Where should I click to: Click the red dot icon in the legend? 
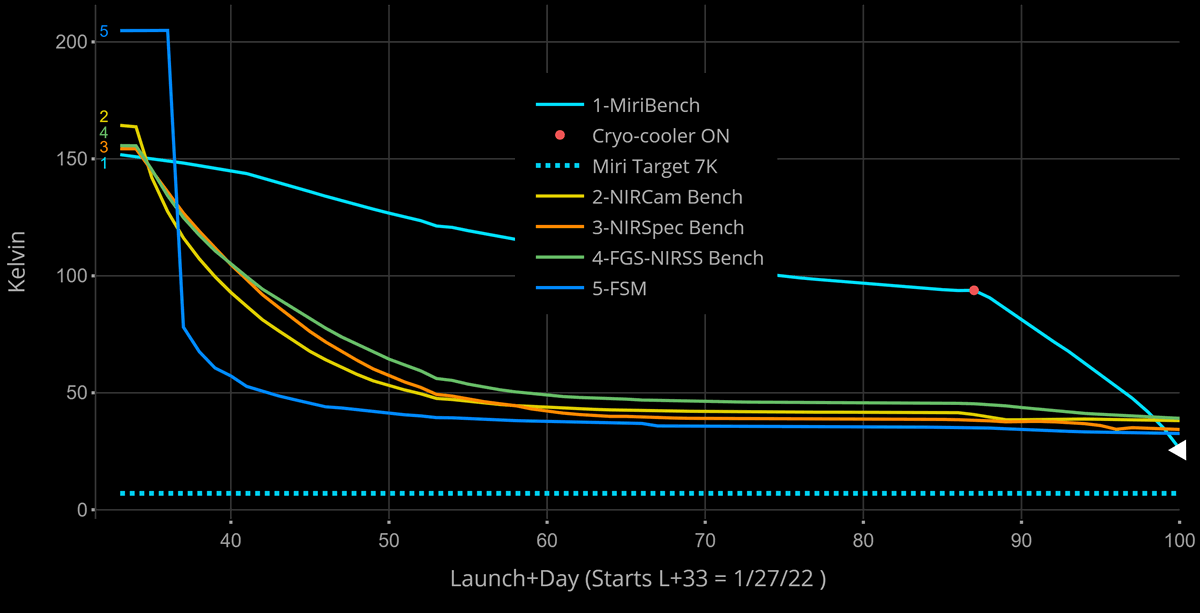pos(560,135)
